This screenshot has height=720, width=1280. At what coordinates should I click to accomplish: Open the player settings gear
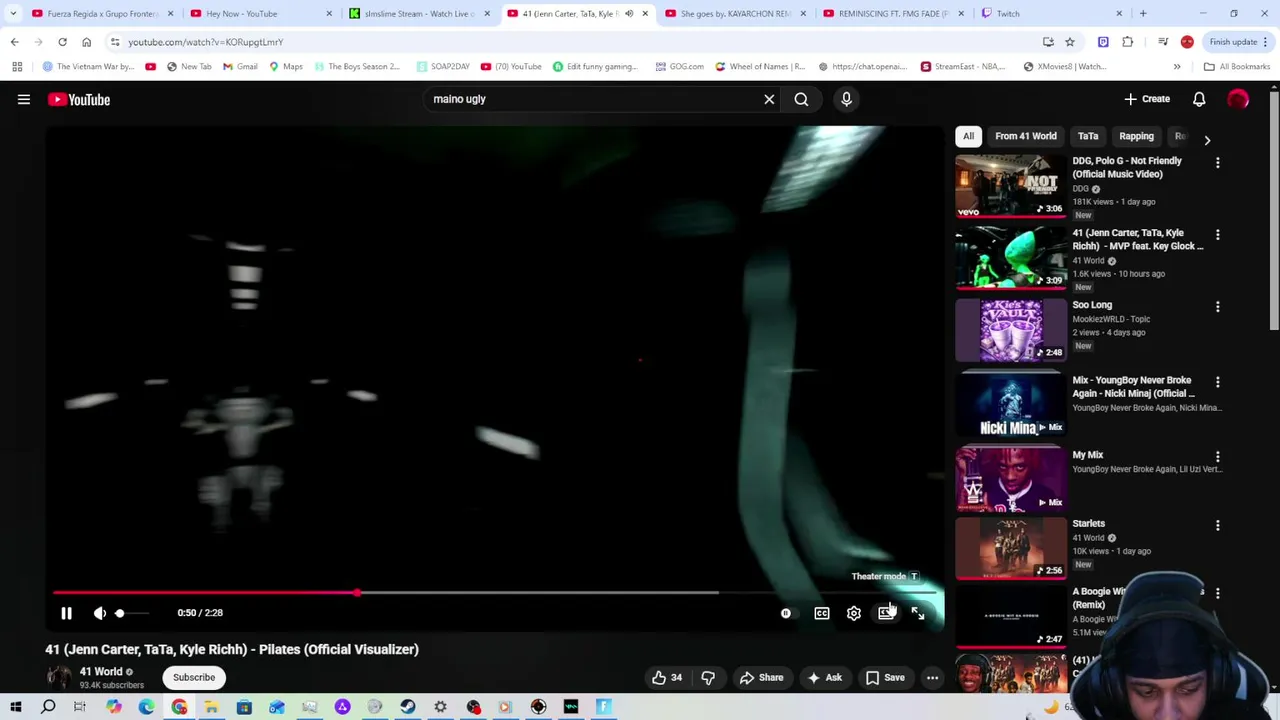(854, 613)
